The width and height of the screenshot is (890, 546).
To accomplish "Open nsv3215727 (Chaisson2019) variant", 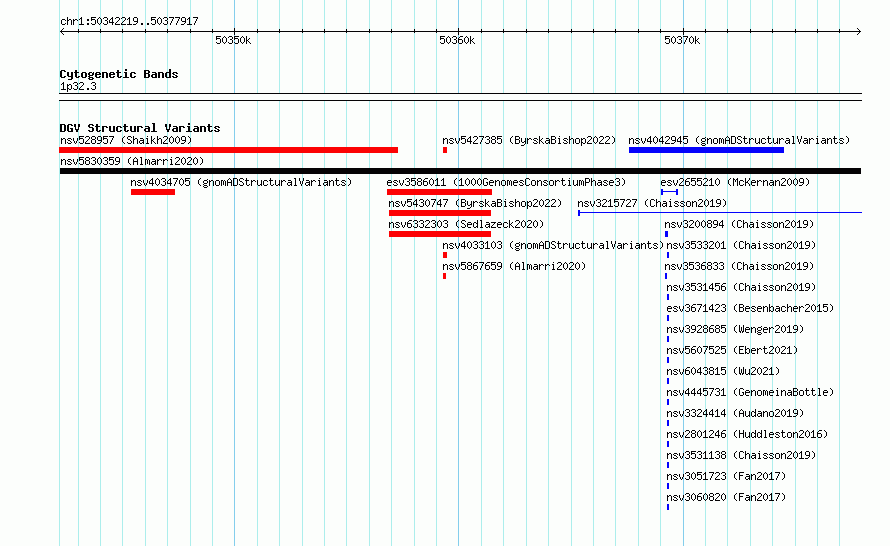I will [x=652, y=203].
